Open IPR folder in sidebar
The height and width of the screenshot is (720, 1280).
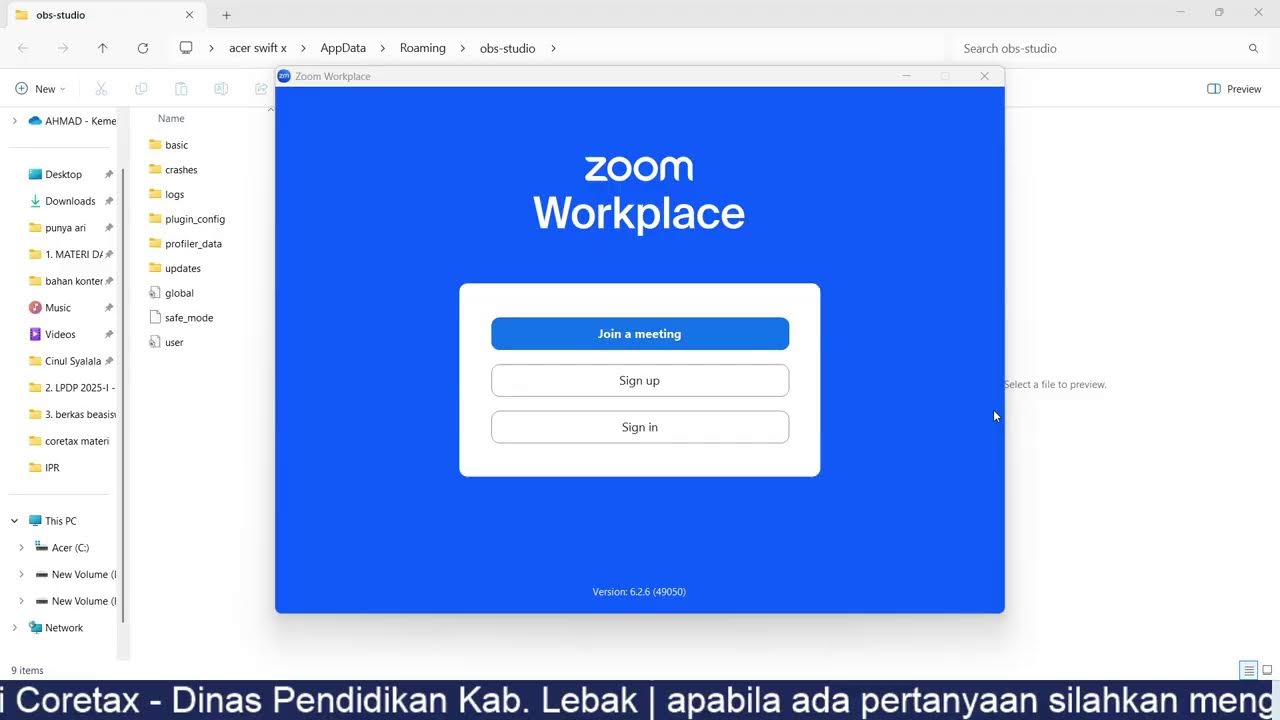pyautogui.click(x=52, y=468)
